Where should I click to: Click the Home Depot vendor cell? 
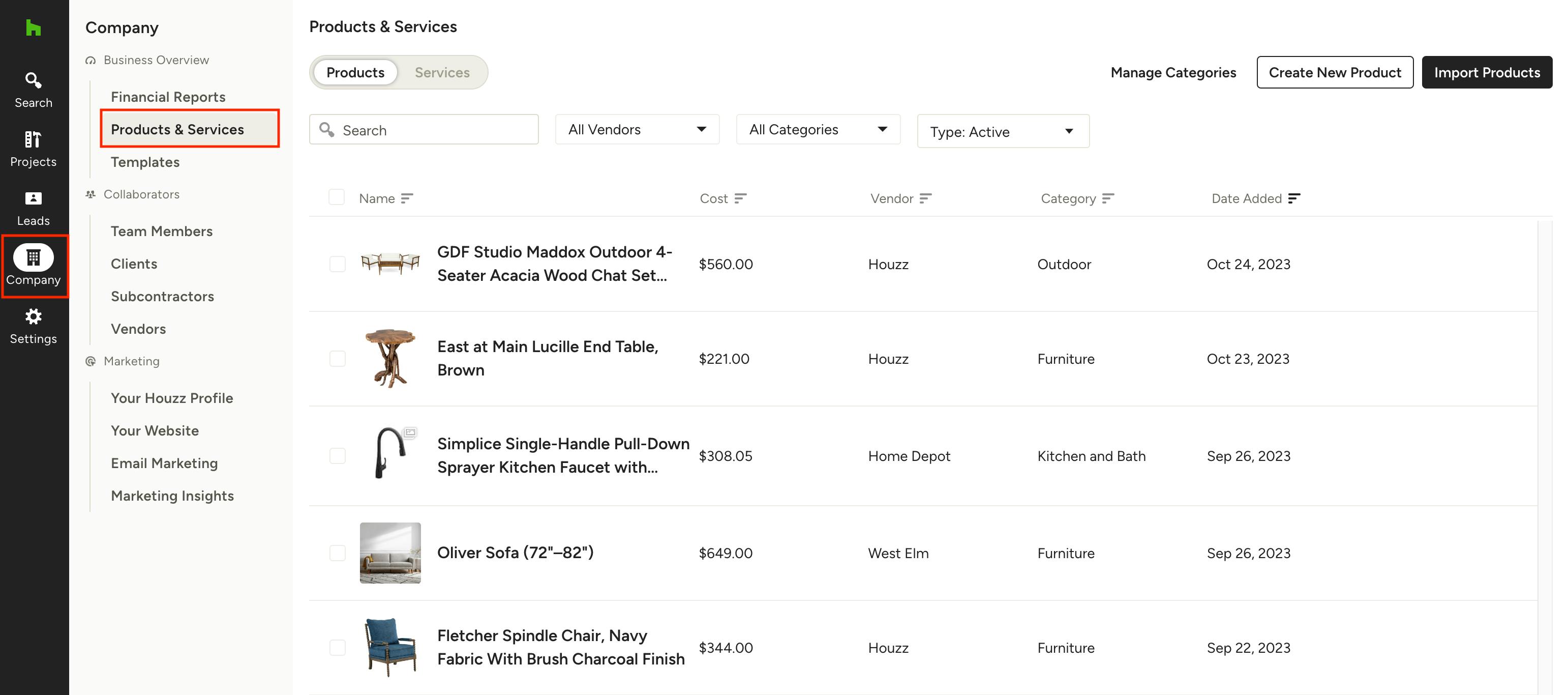point(909,456)
